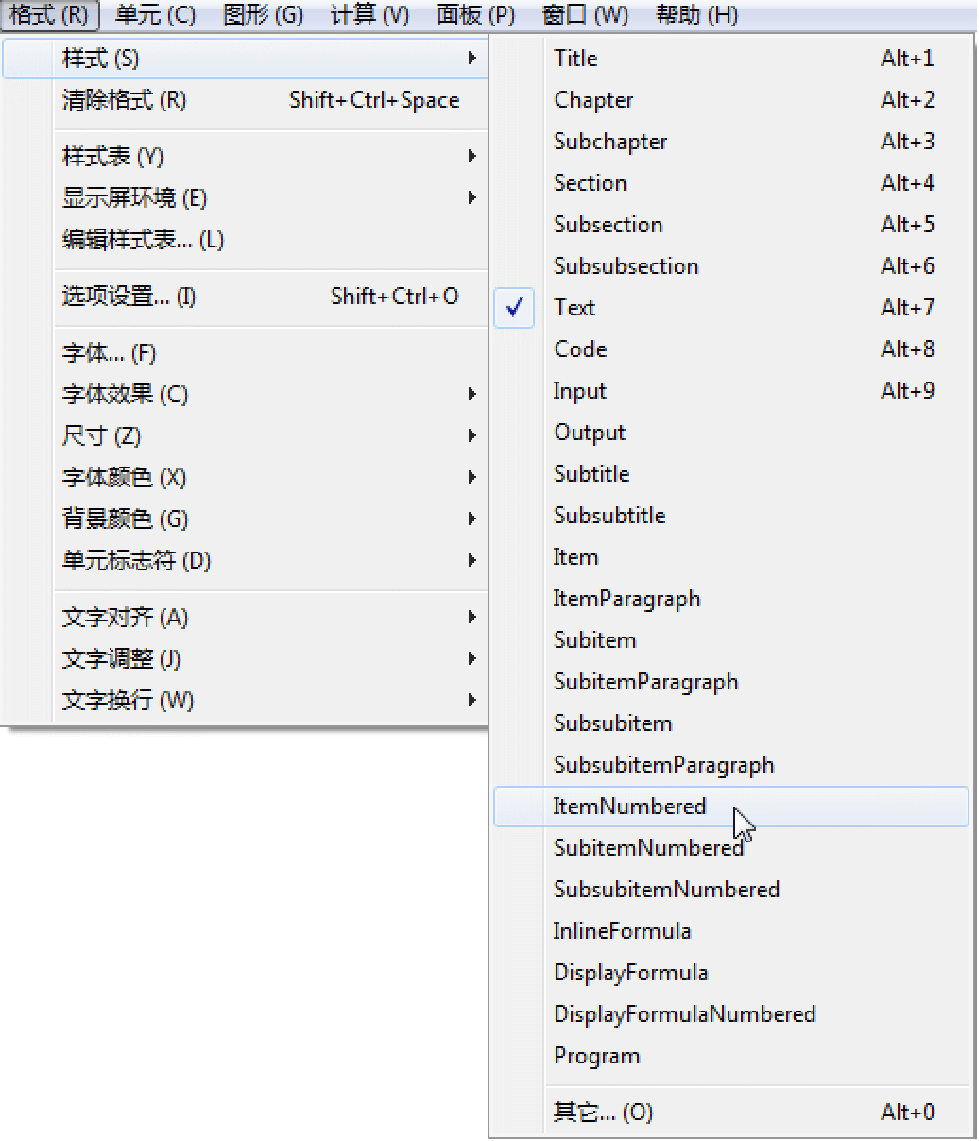Select the Item style entry
The image size is (979, 1141).
point(731,557)
